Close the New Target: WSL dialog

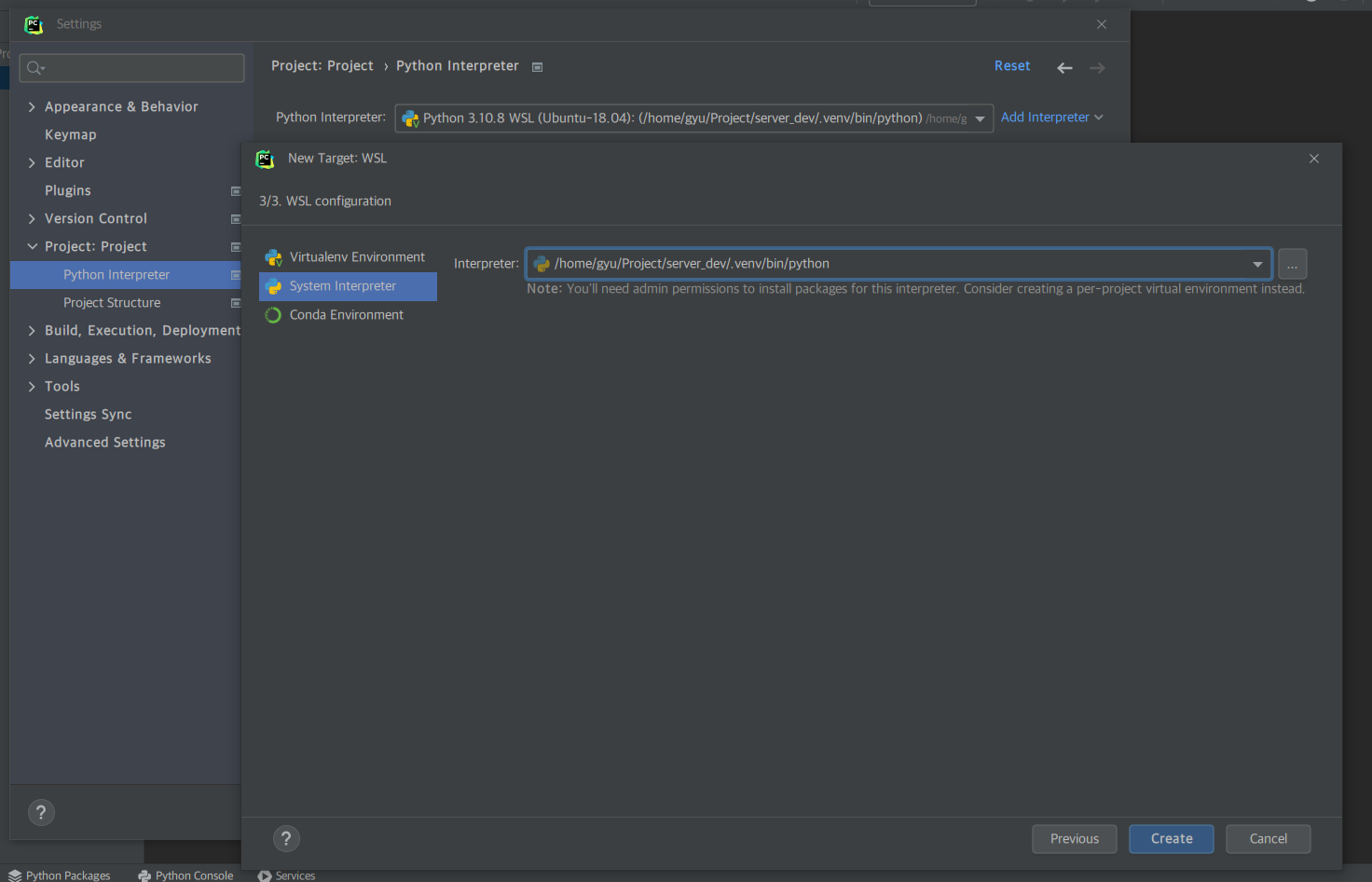tap(1314, 158)
